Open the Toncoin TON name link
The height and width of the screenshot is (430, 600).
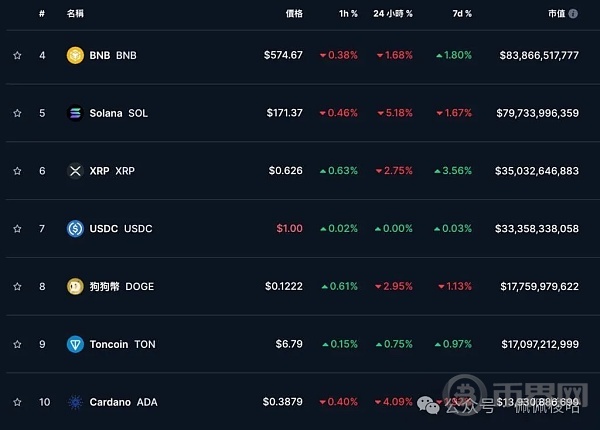tap(123, 344)
